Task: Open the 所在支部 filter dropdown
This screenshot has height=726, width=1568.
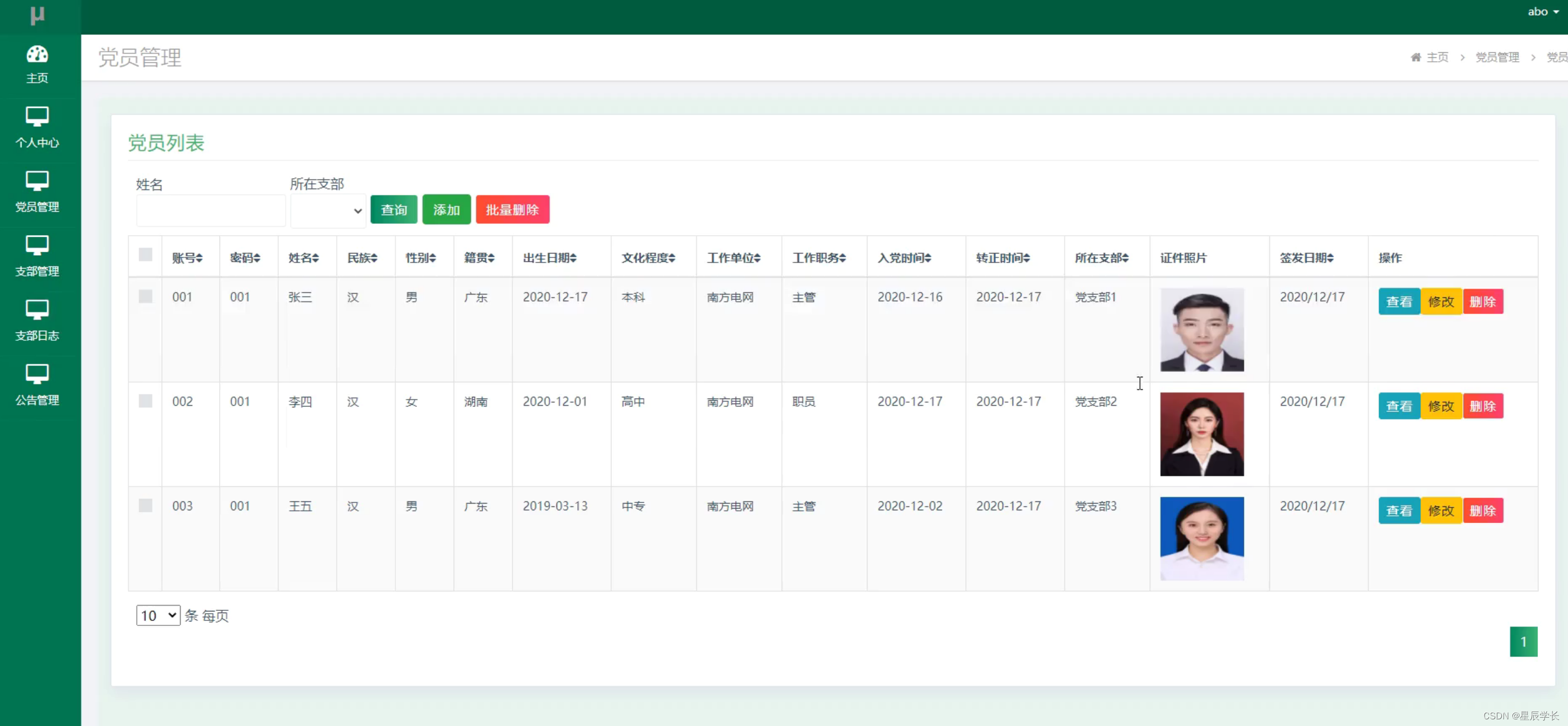Action: (x=328, y=211)
